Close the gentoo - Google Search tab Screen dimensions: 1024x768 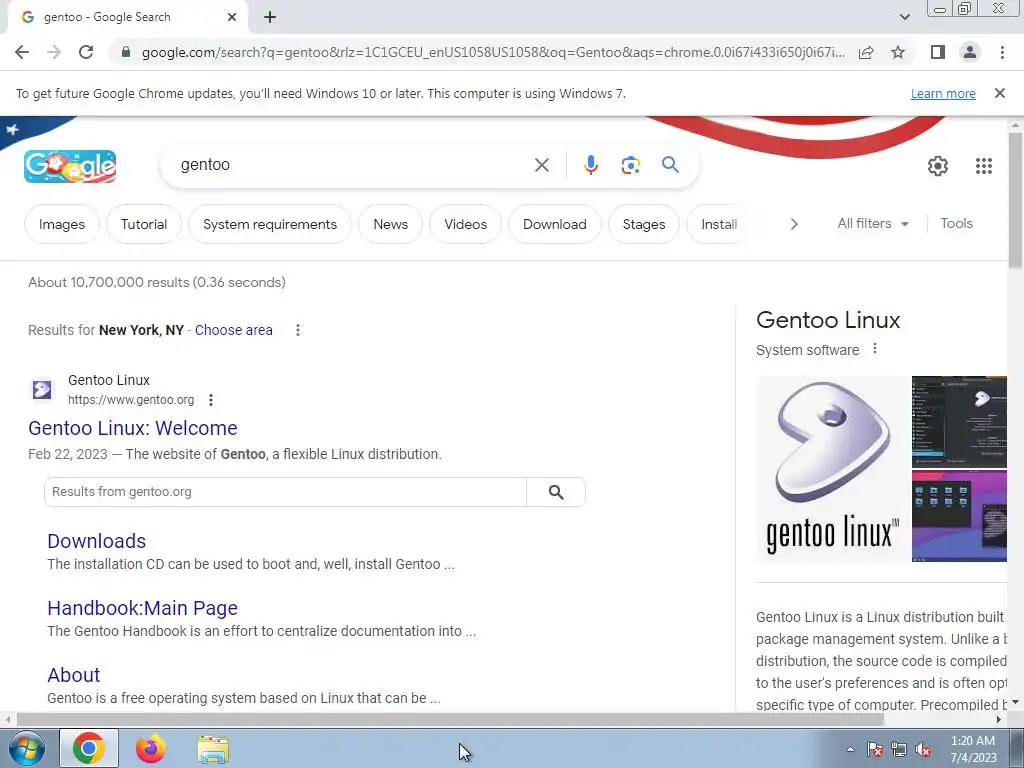[232, 17]
